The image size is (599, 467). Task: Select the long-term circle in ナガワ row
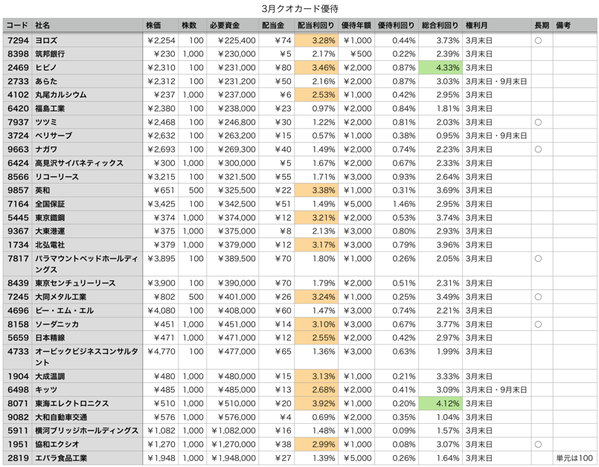(538, 149)
